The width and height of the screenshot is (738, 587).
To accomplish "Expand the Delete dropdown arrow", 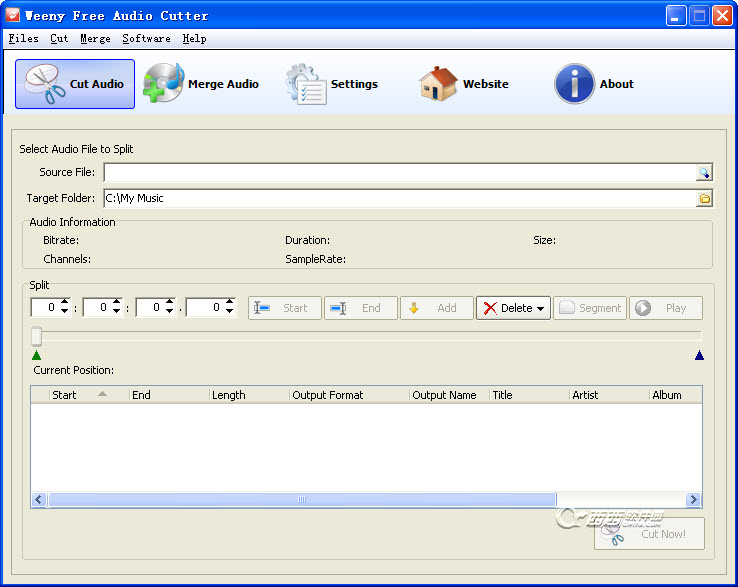I will (541, 308).
